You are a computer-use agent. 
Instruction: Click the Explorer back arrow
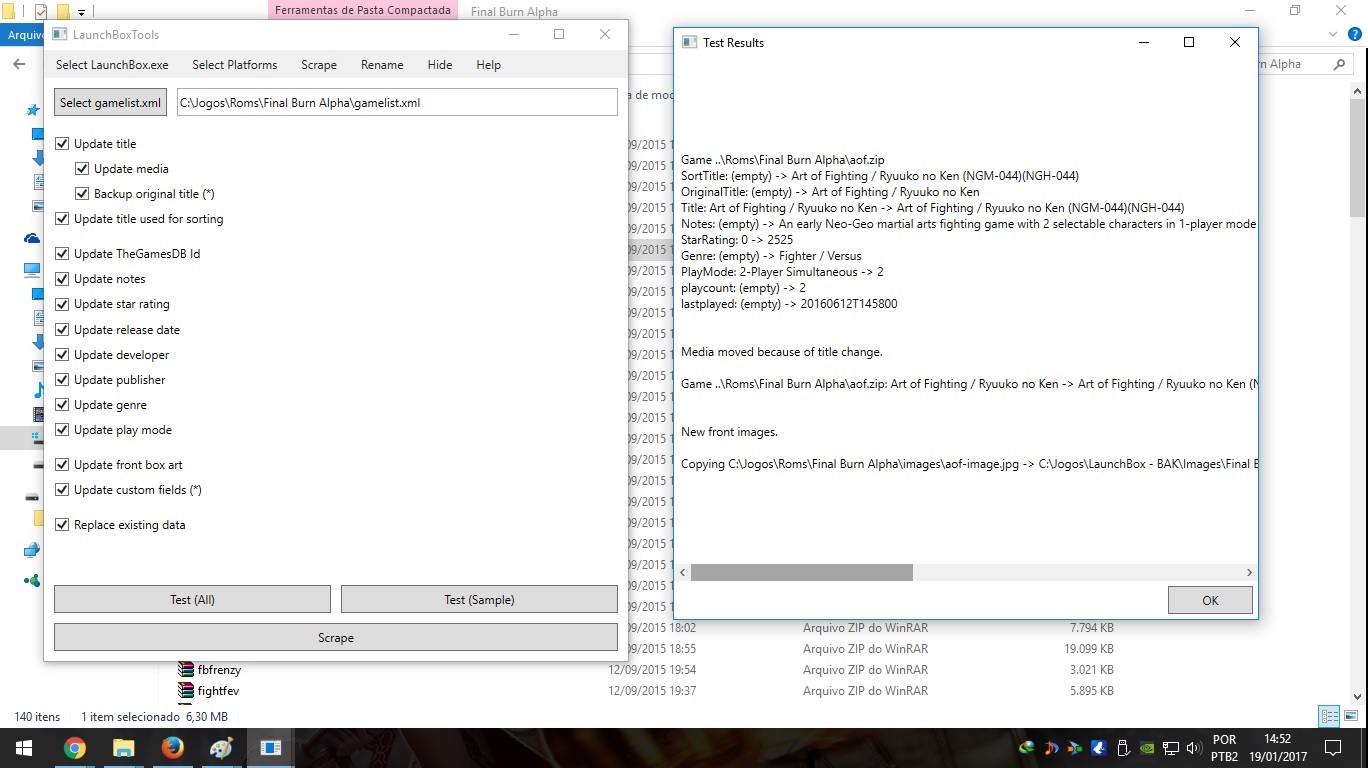pos(18,64)
